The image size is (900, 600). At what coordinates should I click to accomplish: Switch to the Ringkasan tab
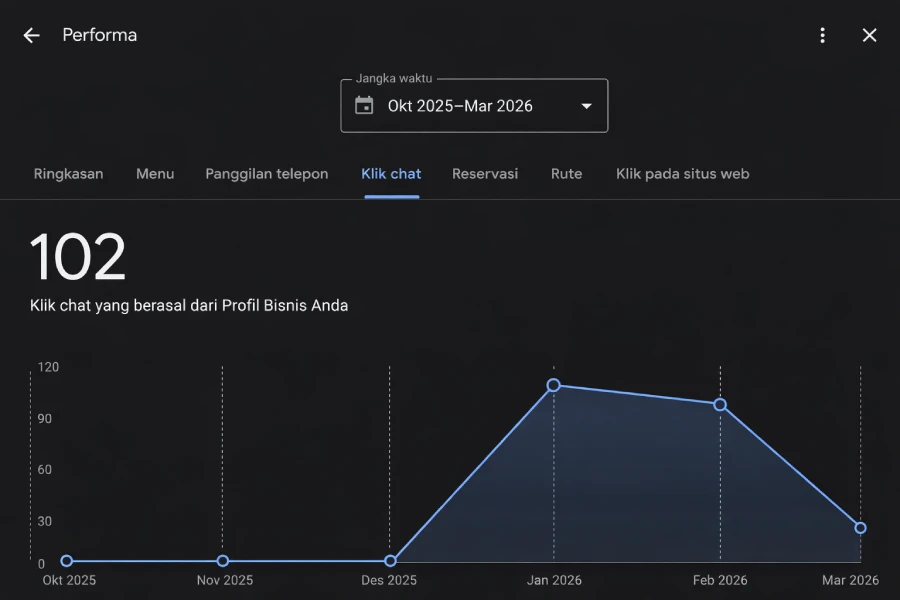68,174
